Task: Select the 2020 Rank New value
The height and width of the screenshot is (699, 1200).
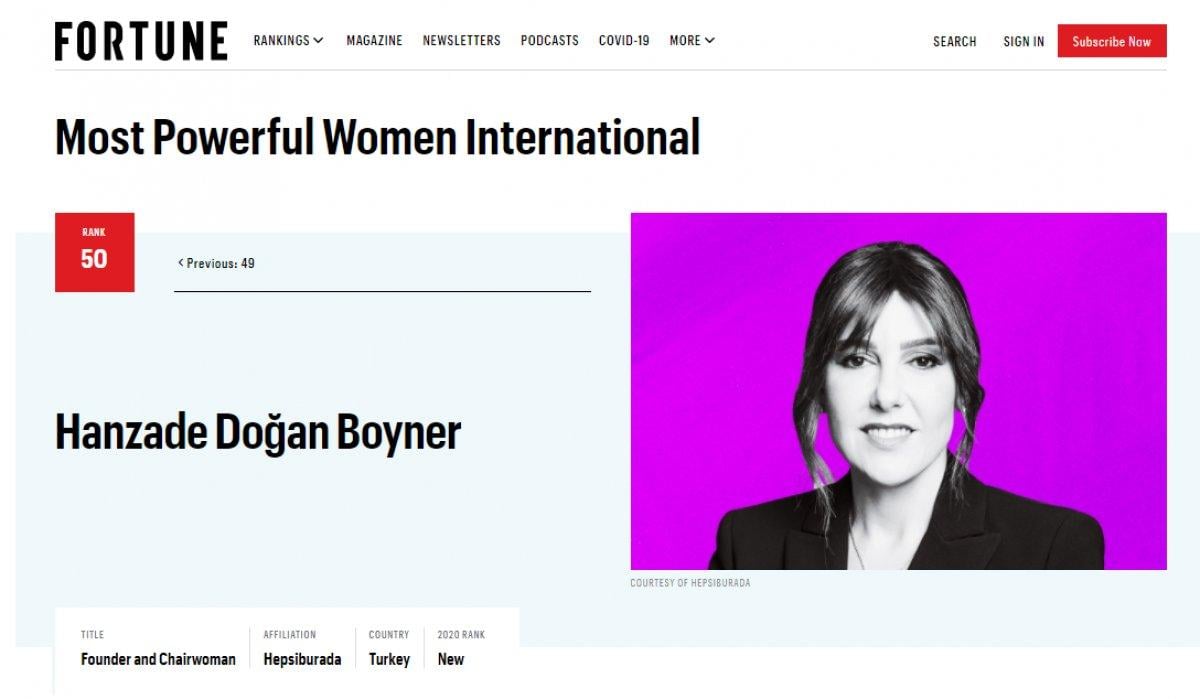Action: (451, 659)
